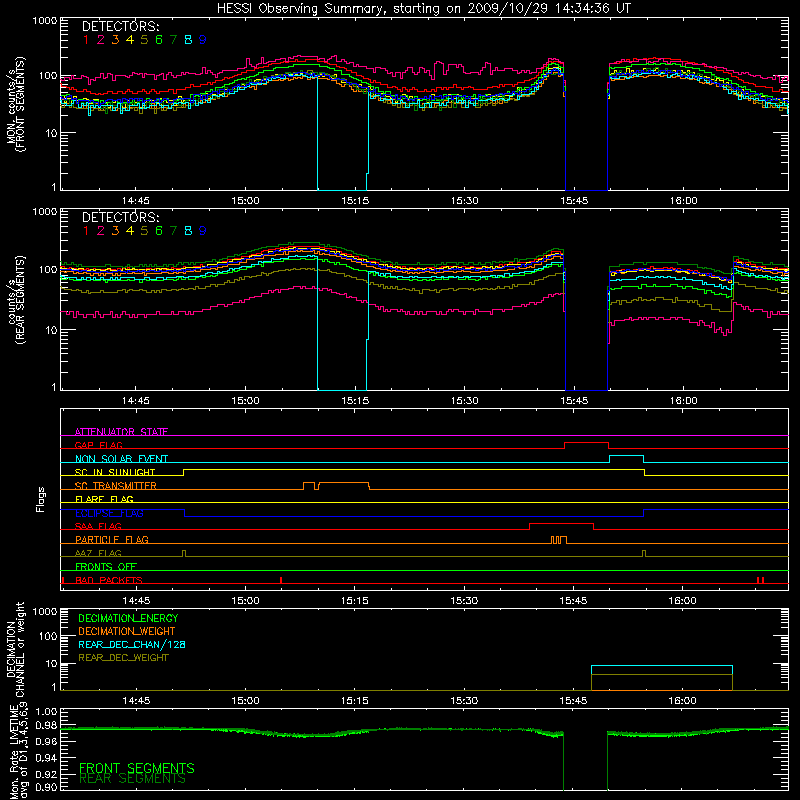
Task: Click 15:45 tick label under rear segments plot
Action: pos(574,401)
